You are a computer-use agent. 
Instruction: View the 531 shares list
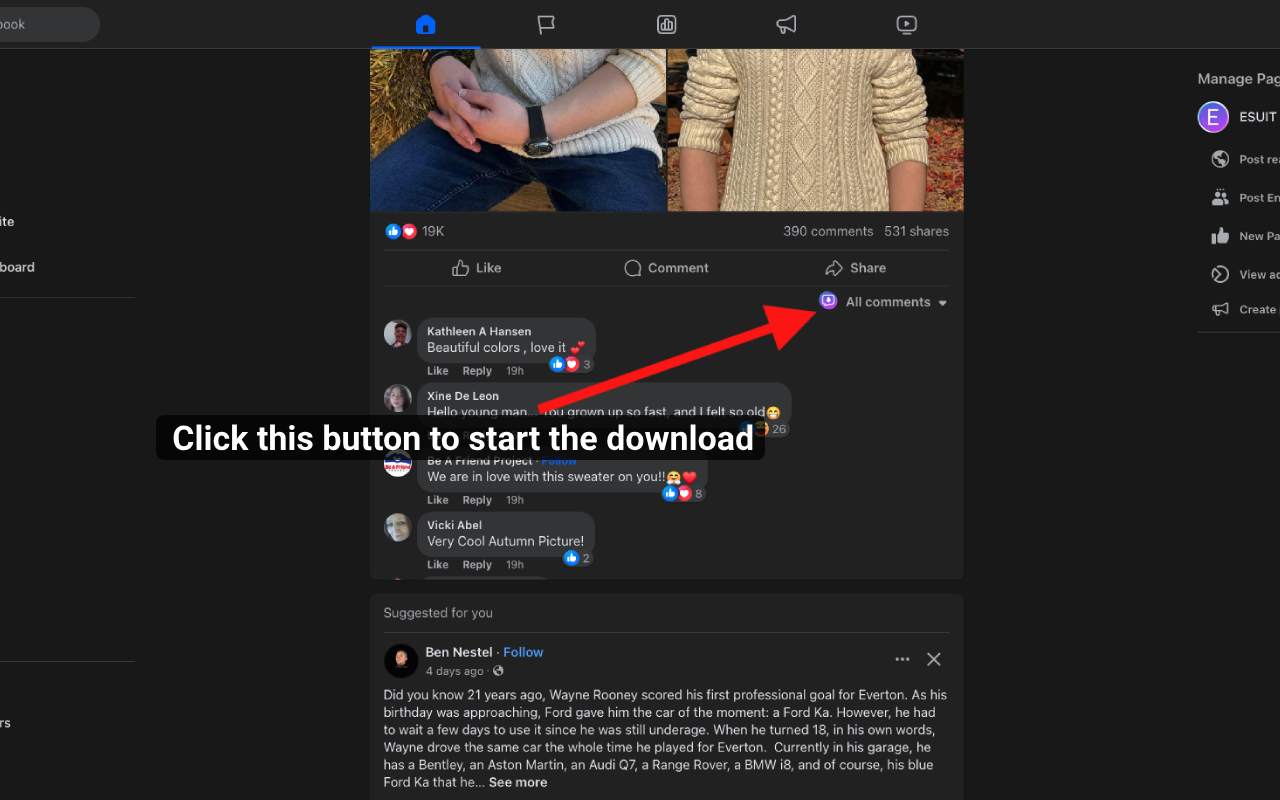click(916, 231)
